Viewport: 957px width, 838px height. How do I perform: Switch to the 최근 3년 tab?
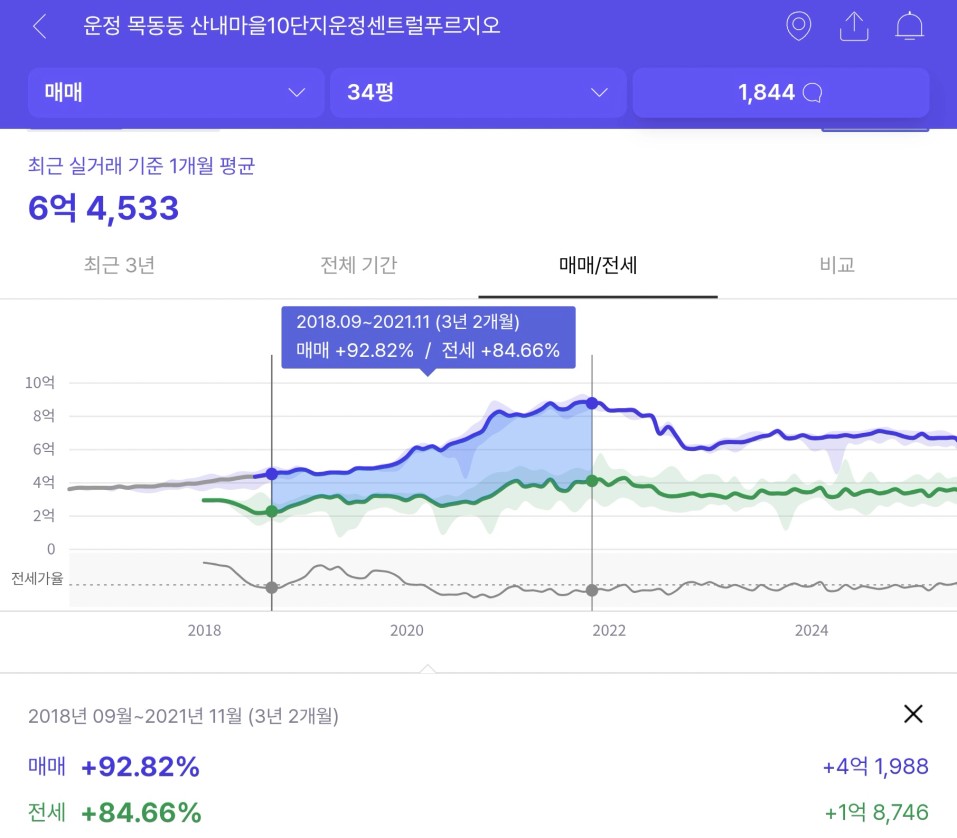119,265
